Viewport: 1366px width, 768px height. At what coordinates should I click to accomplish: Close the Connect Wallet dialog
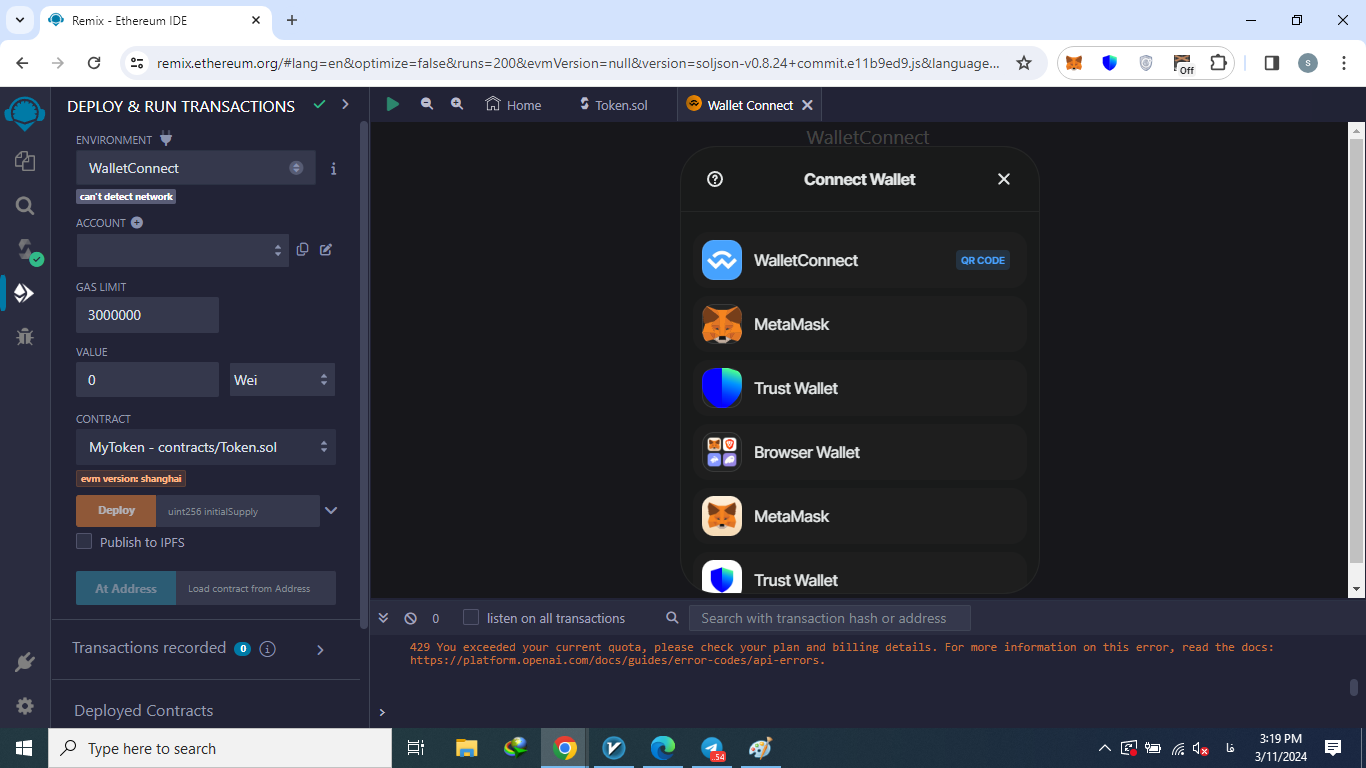1004,179
